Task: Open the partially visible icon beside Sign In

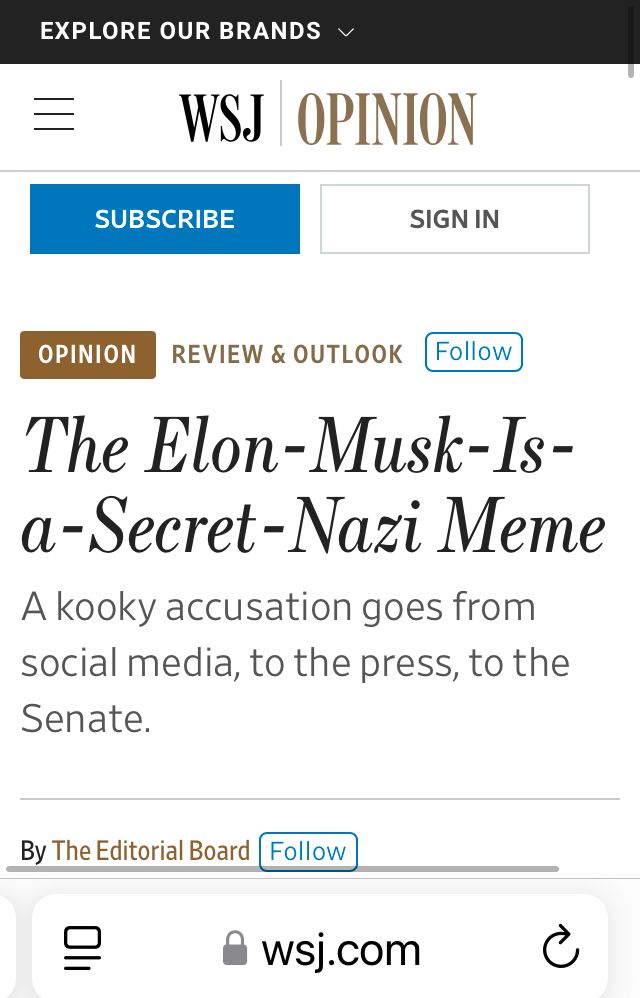Action: [x=628, y=219]
